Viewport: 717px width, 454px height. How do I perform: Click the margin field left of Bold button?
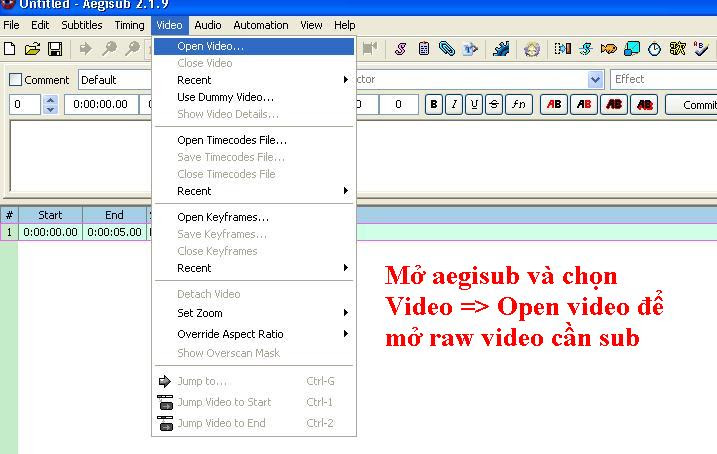(x=398, y=104)
